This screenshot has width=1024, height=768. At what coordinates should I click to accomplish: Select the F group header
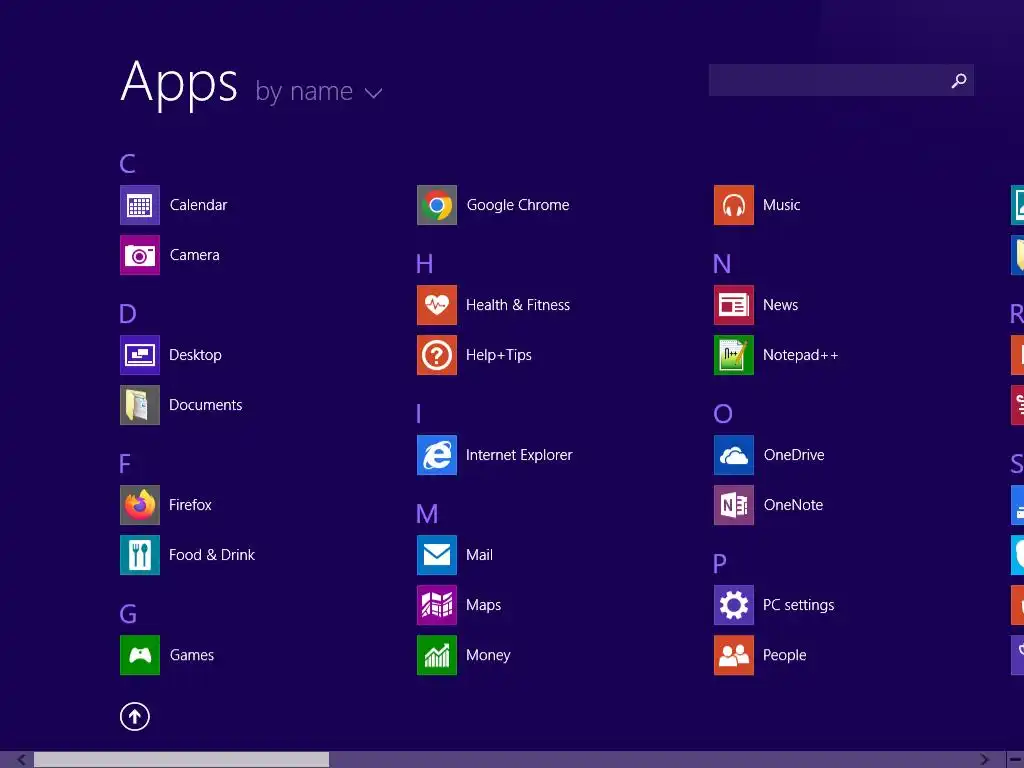pos(125,464)
